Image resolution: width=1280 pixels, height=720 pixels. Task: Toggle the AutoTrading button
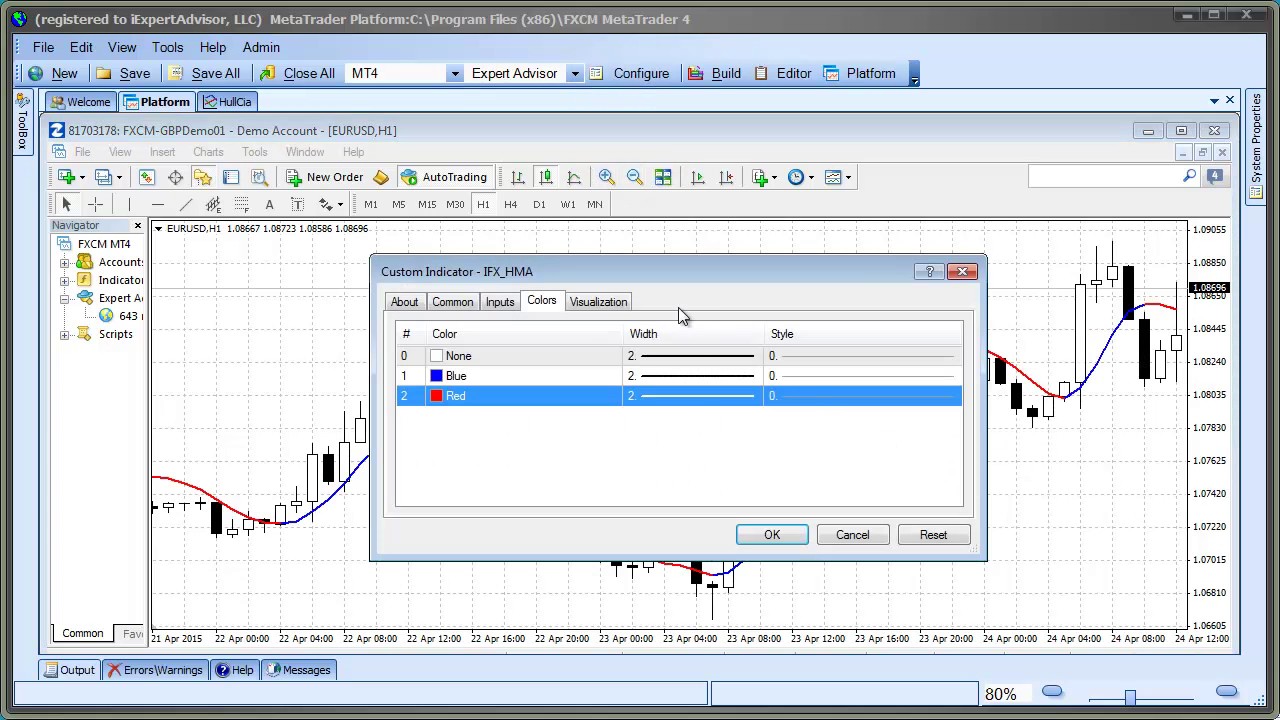(444, 177)
